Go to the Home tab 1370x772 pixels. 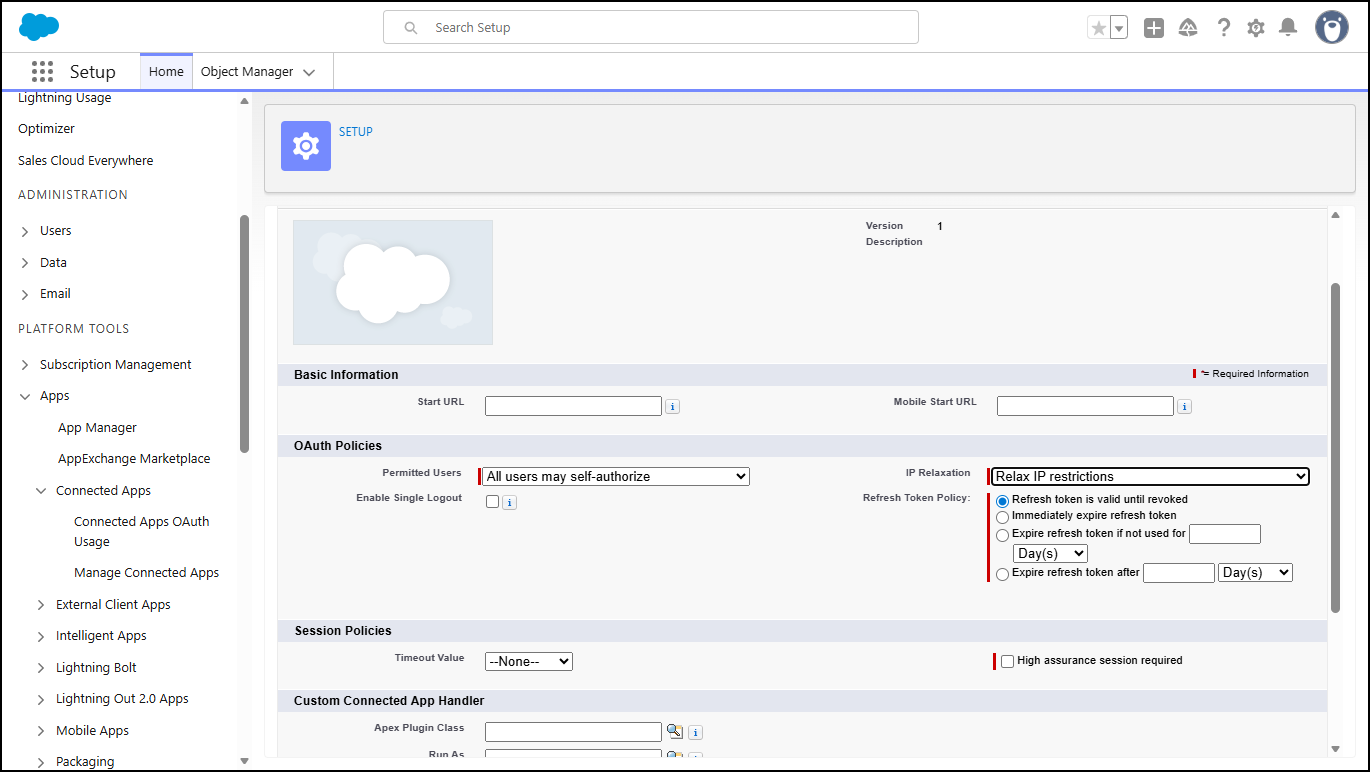[x=166, y=72]
